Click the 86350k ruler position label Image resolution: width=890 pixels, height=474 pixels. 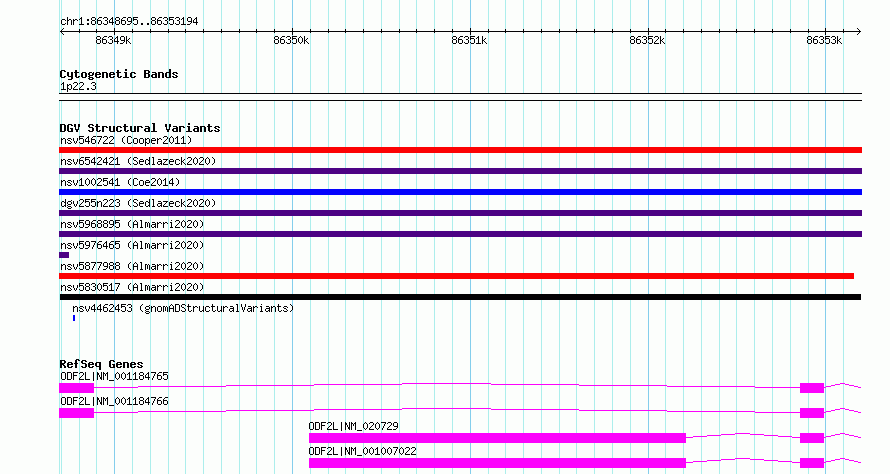tap(291, 41)
